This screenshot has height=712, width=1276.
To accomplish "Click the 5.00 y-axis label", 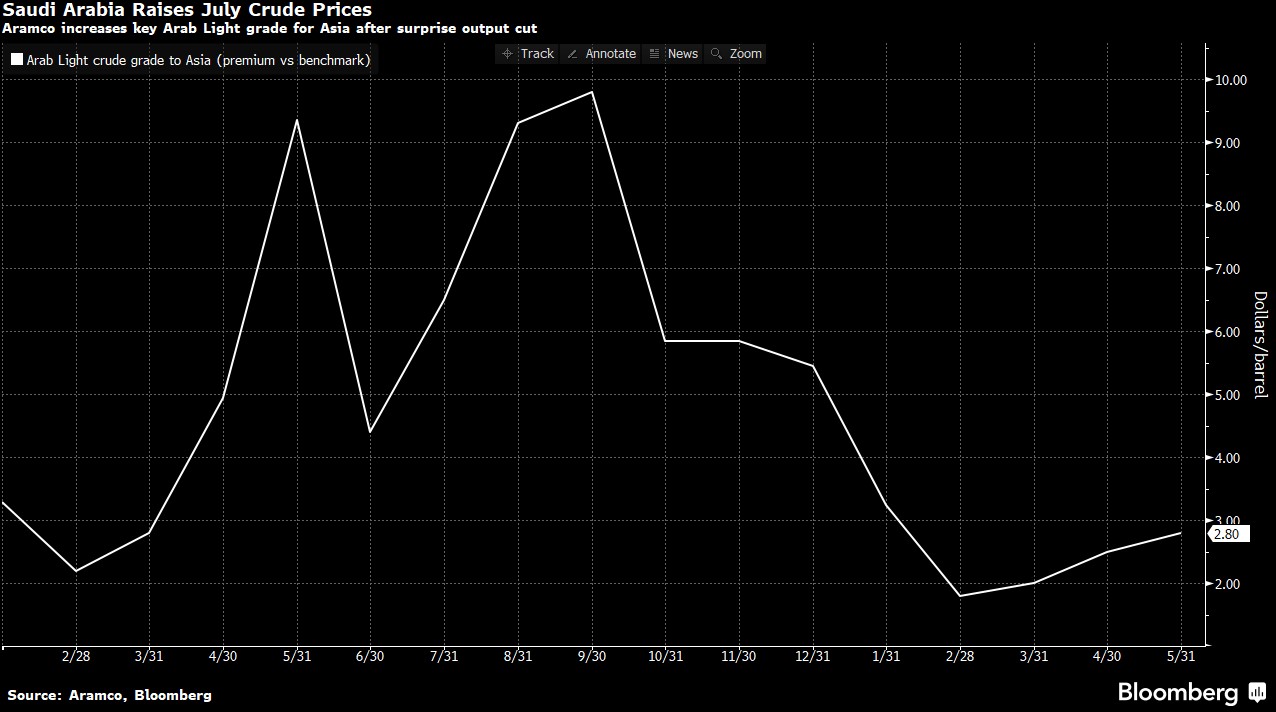I will 1226,395.
